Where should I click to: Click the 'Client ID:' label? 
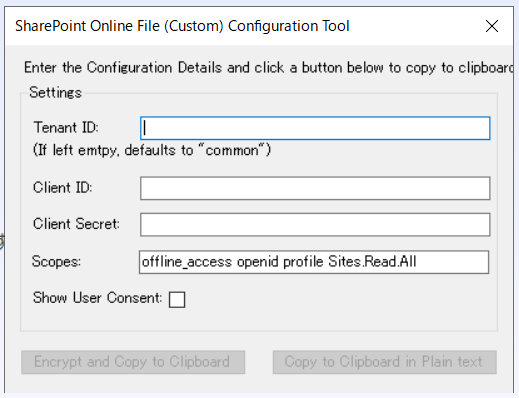pos(63,188)
